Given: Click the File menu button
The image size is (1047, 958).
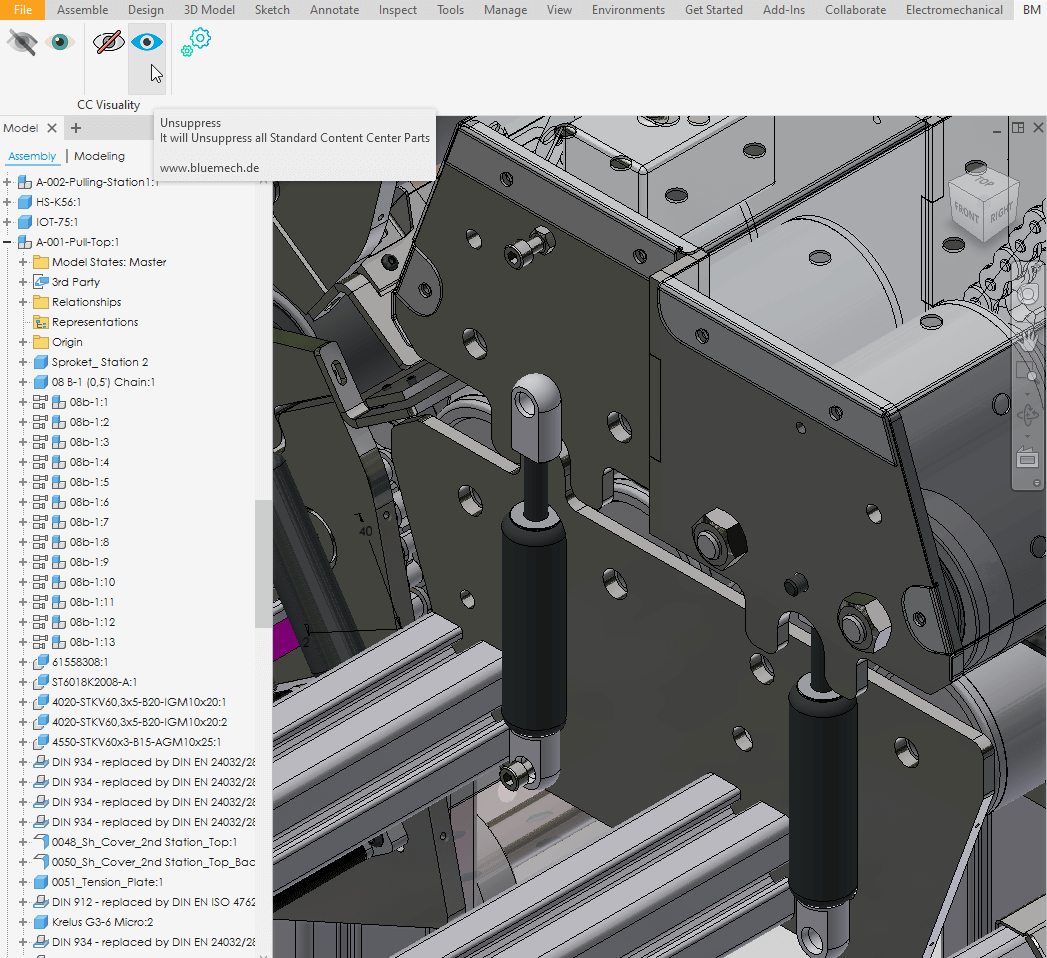Looking at the screenshot, I should point(22,10).
